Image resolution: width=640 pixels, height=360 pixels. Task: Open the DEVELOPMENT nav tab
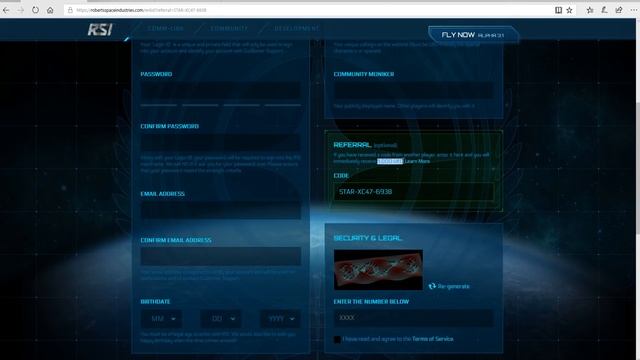[x=297, y=29]
